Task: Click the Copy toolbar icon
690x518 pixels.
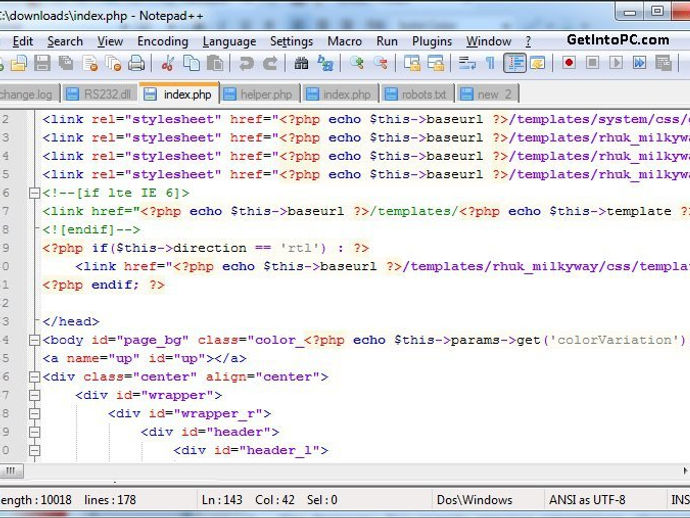Action: coord(191,63)
